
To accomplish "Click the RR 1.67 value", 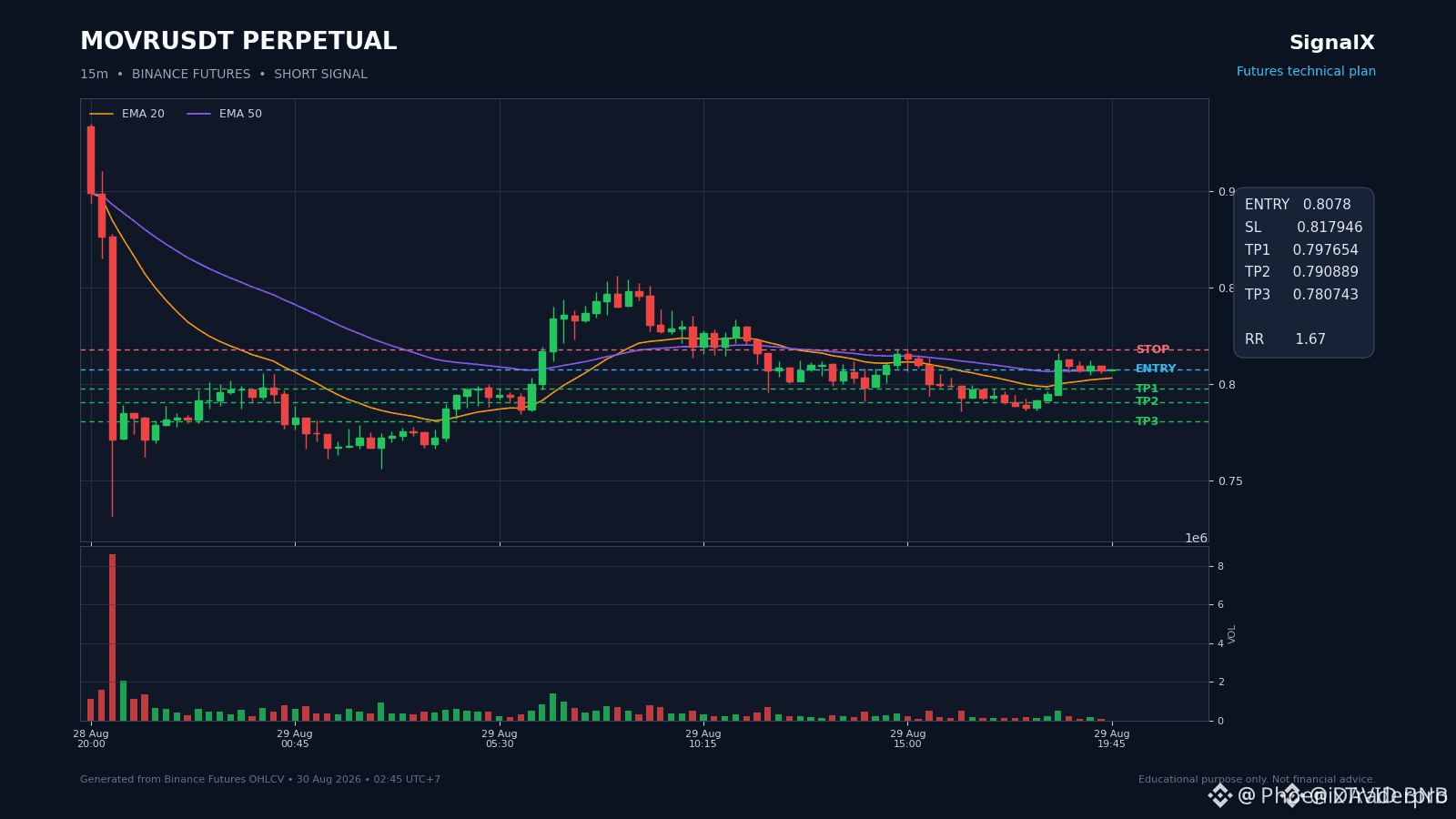I will click(1285, 339).
